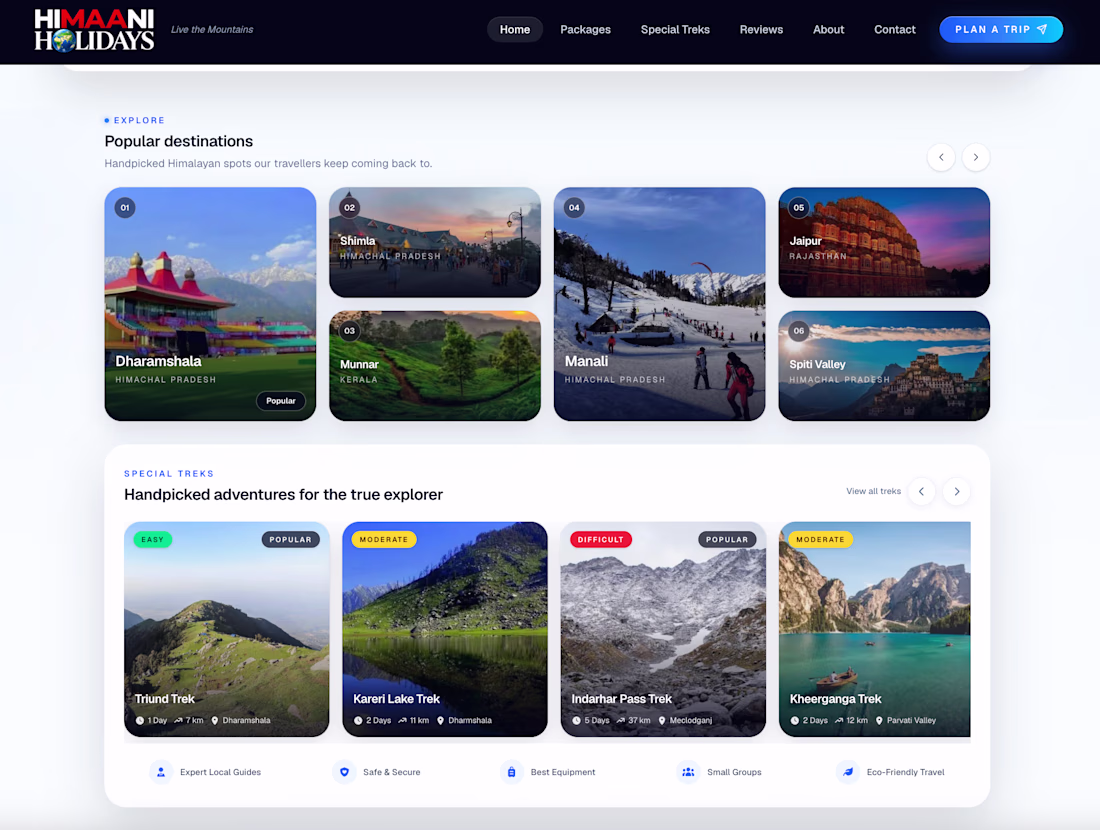
Task: Open the Manali destination card
Action: [x=659, y=304]
